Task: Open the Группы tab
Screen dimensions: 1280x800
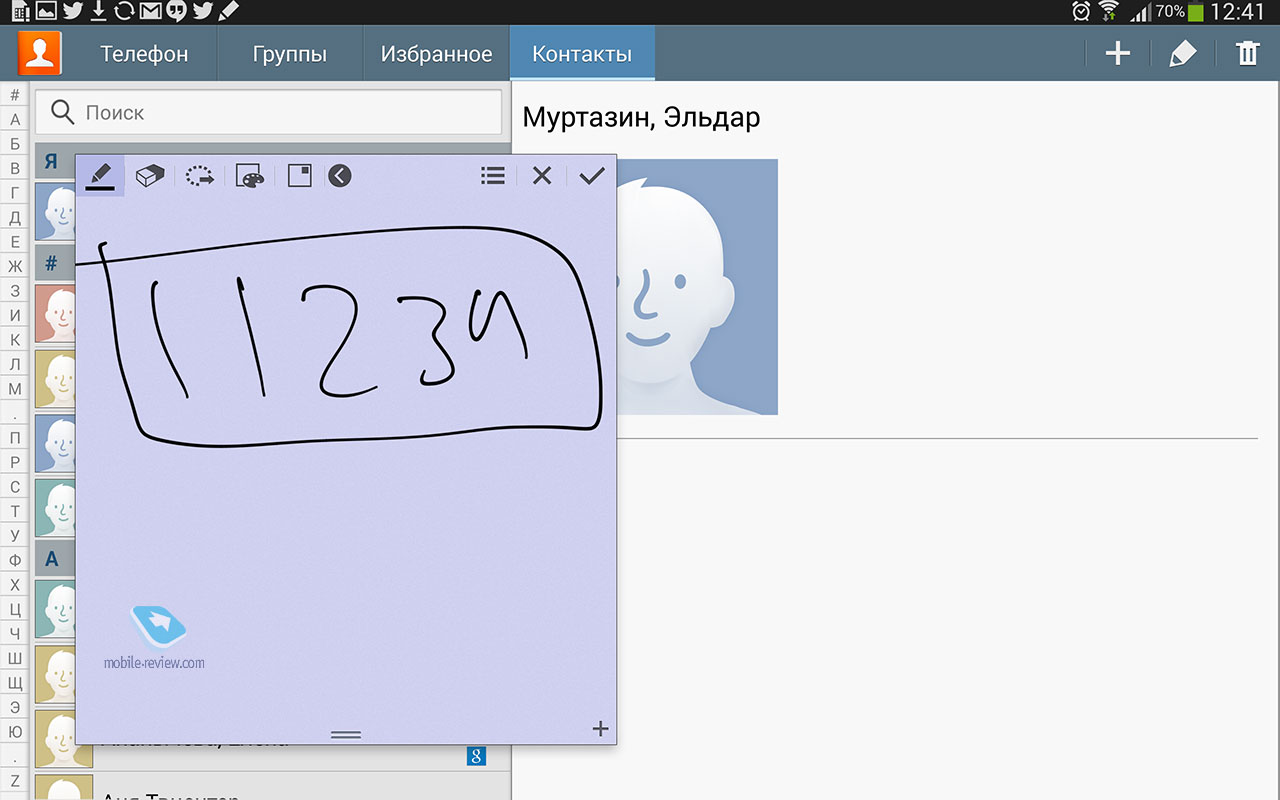Action: click(290, 54)
